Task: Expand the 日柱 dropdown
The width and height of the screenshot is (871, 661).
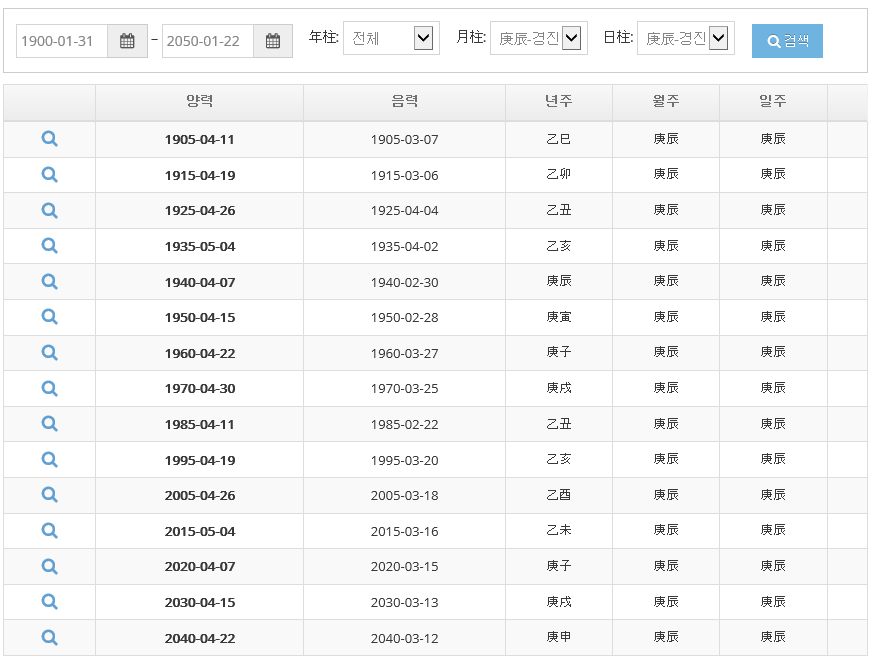Action: (685, 38)
